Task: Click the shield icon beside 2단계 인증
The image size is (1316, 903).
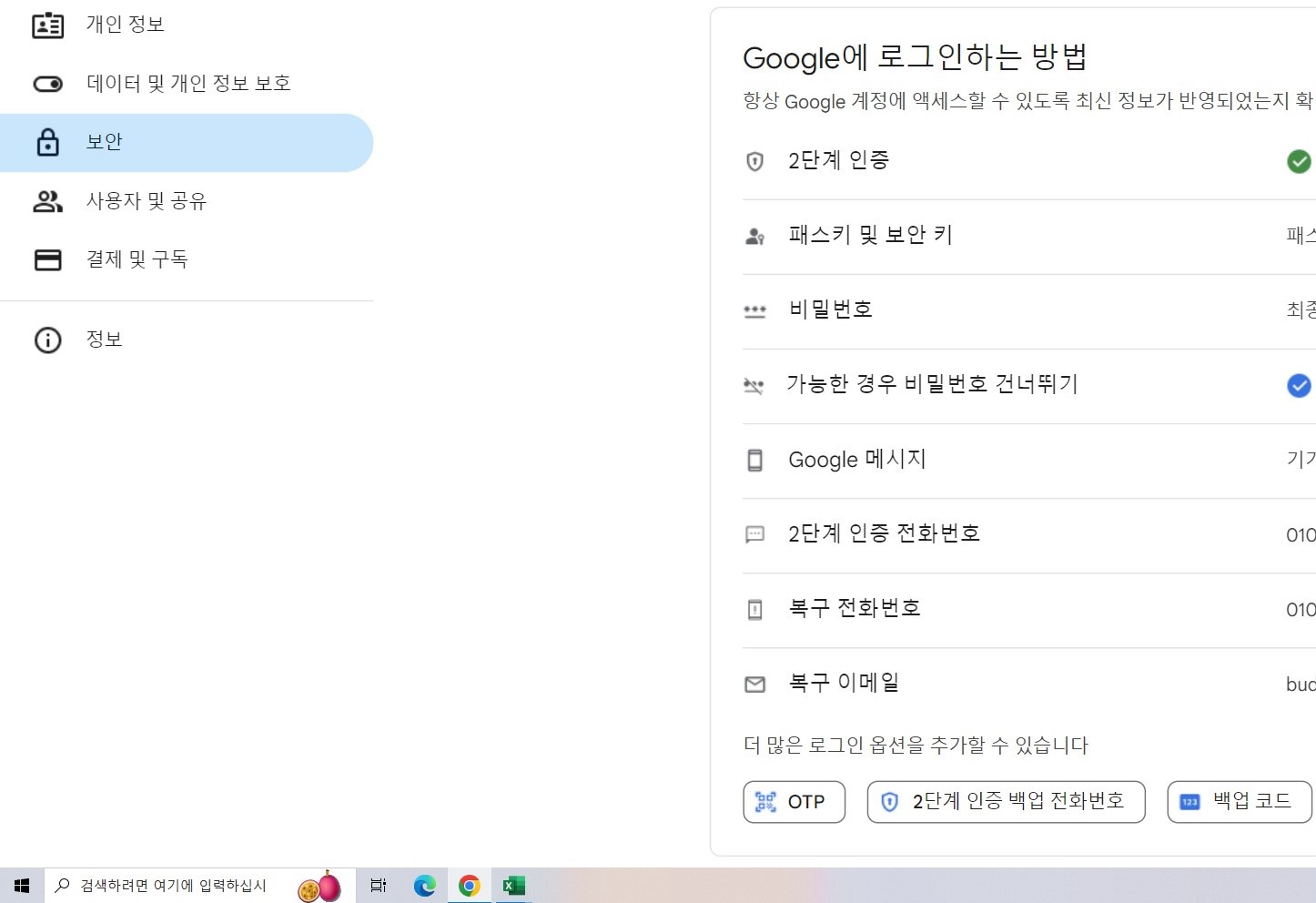Action: point(754,162)
